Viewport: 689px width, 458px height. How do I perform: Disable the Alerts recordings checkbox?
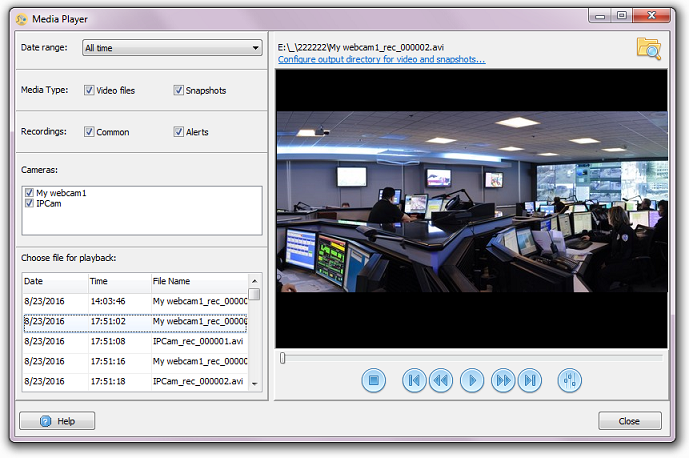[x=178, y=132]
